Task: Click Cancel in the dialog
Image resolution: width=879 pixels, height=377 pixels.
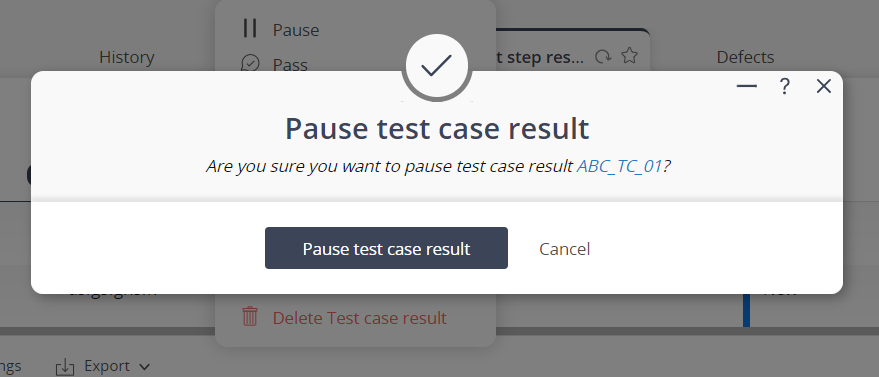Action: tap(565, 249)
